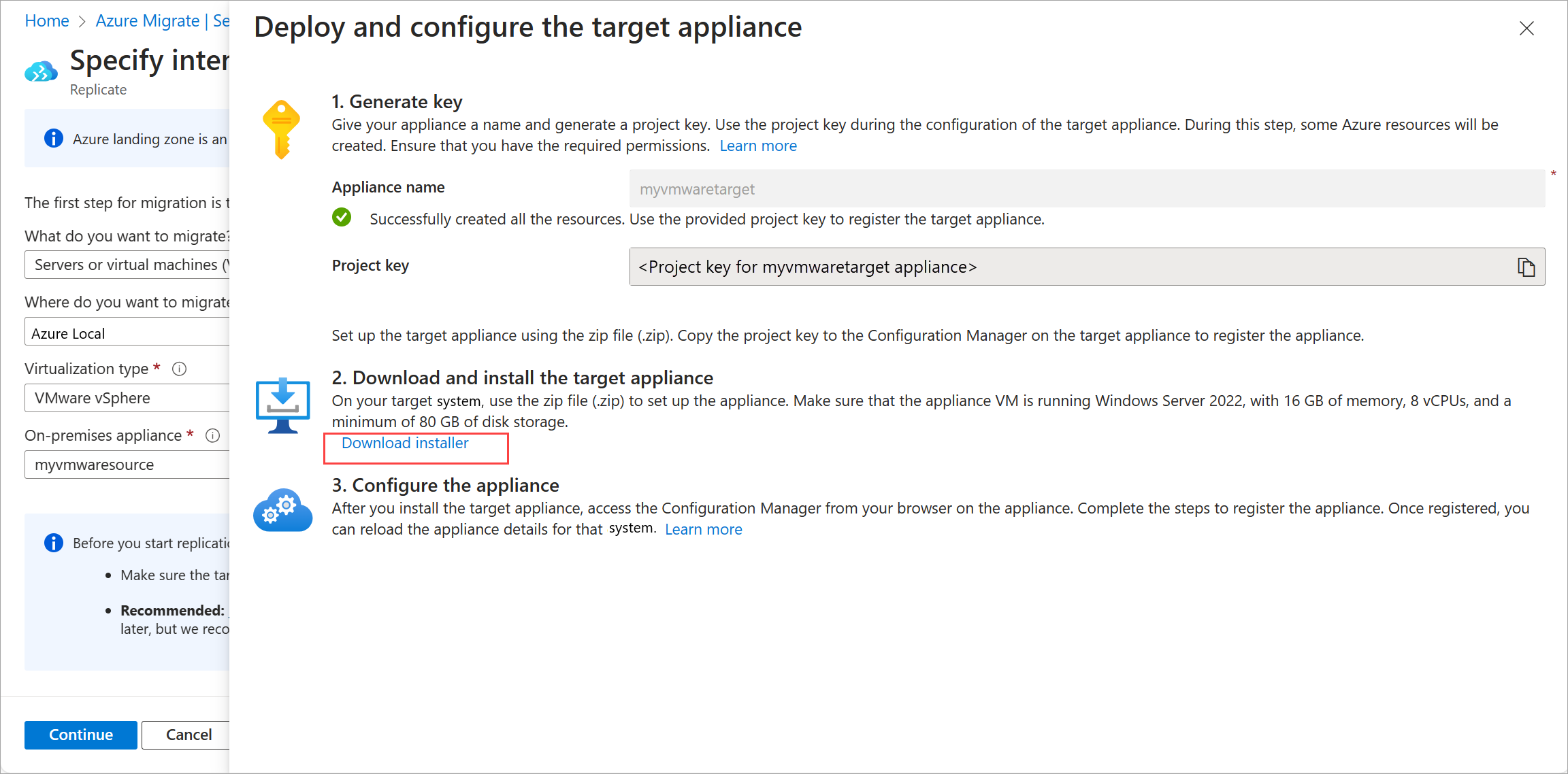This screenshot has width=1568, height=774.
Task: Click the cloud gears Configure appliance icon
Action: pyautogui.click(x=282, y=510)
